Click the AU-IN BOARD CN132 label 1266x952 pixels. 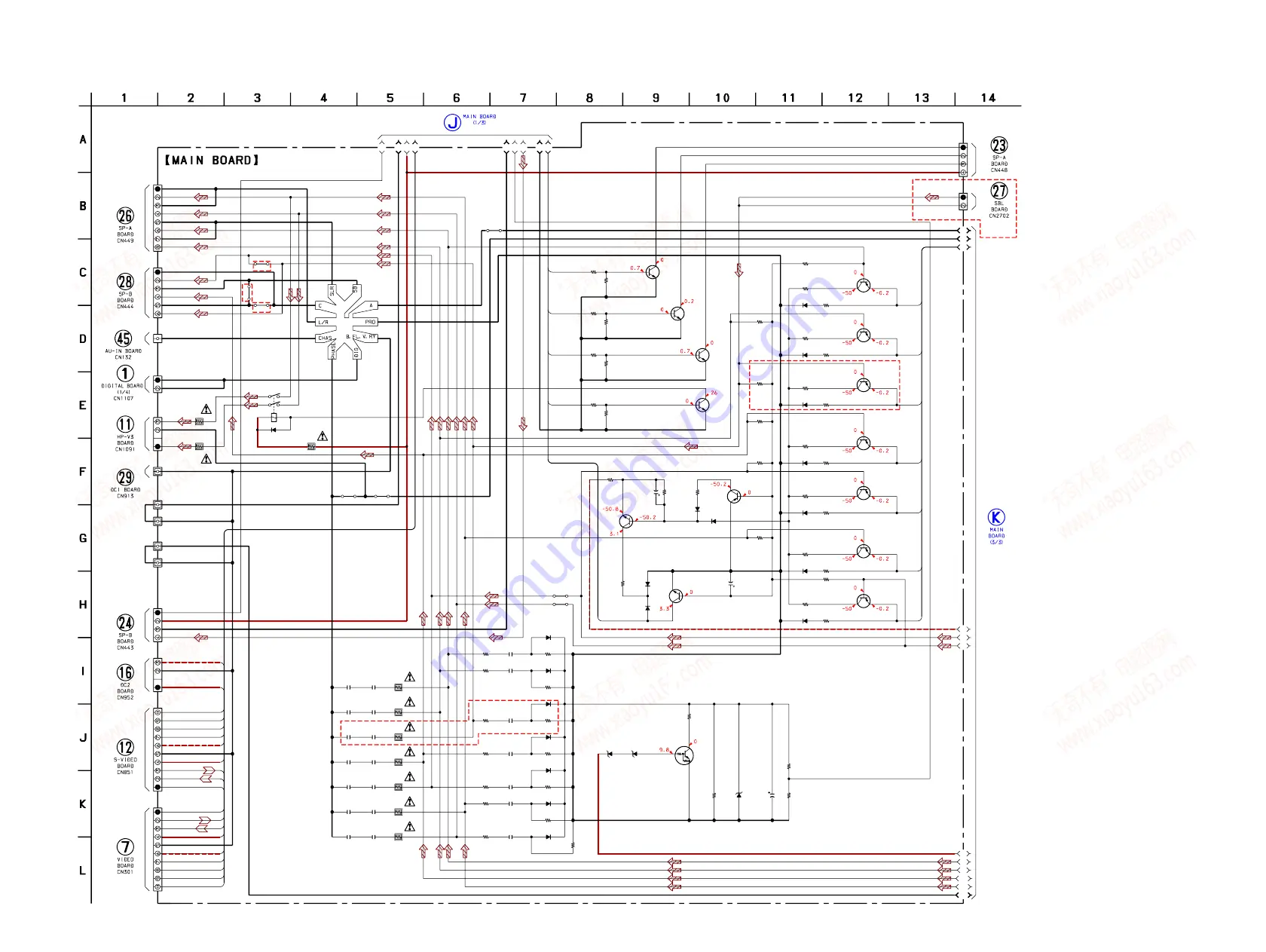[124, 354]
